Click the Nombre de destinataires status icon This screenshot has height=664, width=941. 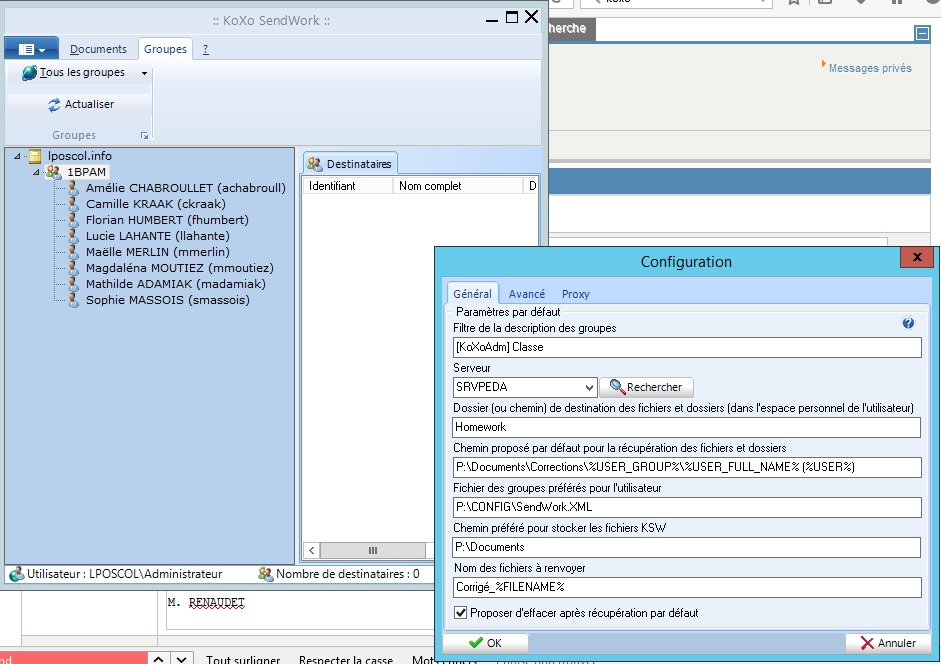(265, 574)
